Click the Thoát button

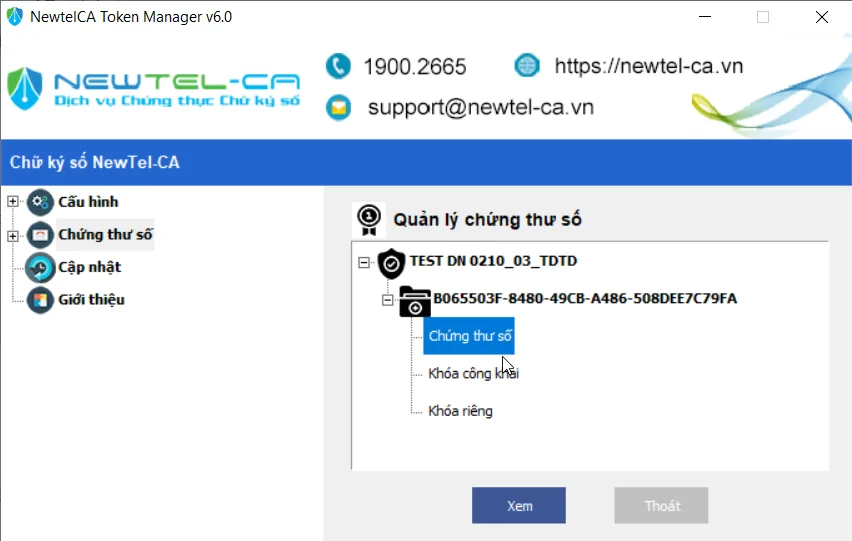(661, 506)
